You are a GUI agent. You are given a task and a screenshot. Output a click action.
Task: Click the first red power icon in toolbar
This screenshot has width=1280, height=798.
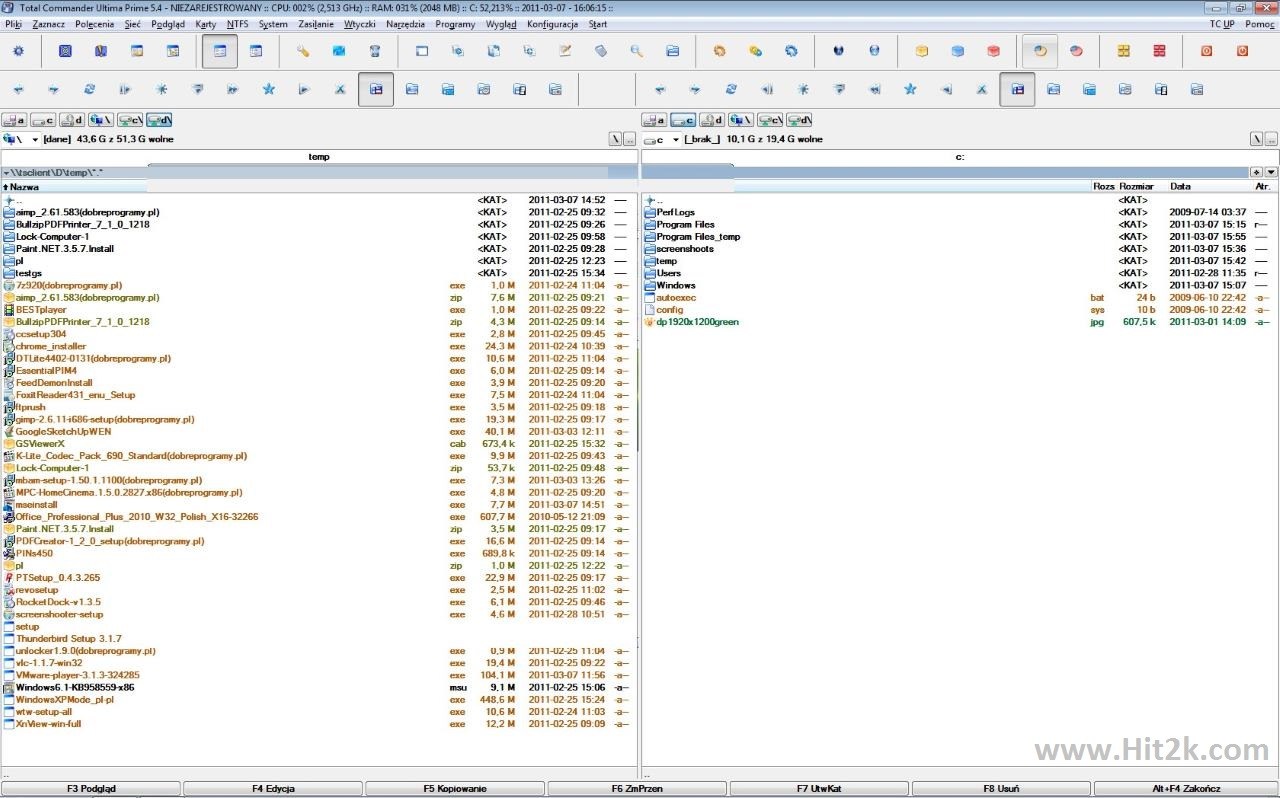click(x=1206, y=51)
